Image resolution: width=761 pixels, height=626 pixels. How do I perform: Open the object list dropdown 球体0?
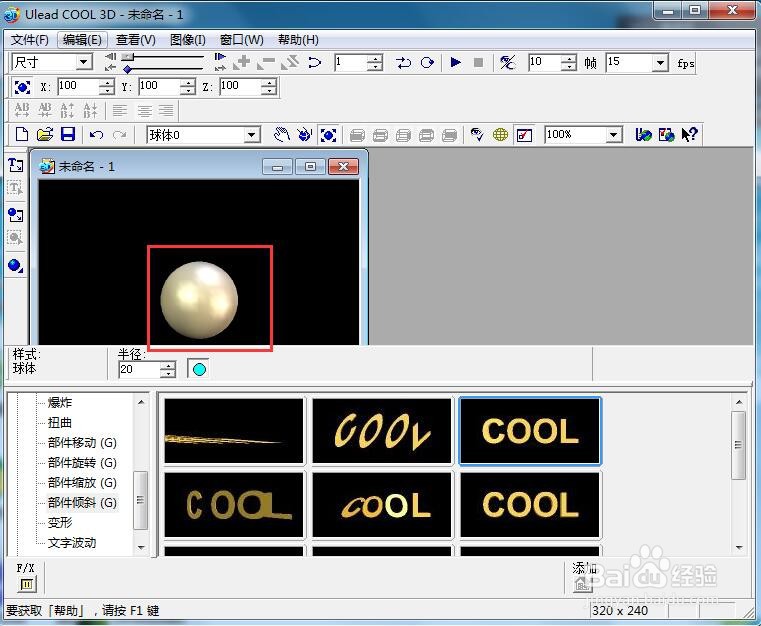point(252,135)
